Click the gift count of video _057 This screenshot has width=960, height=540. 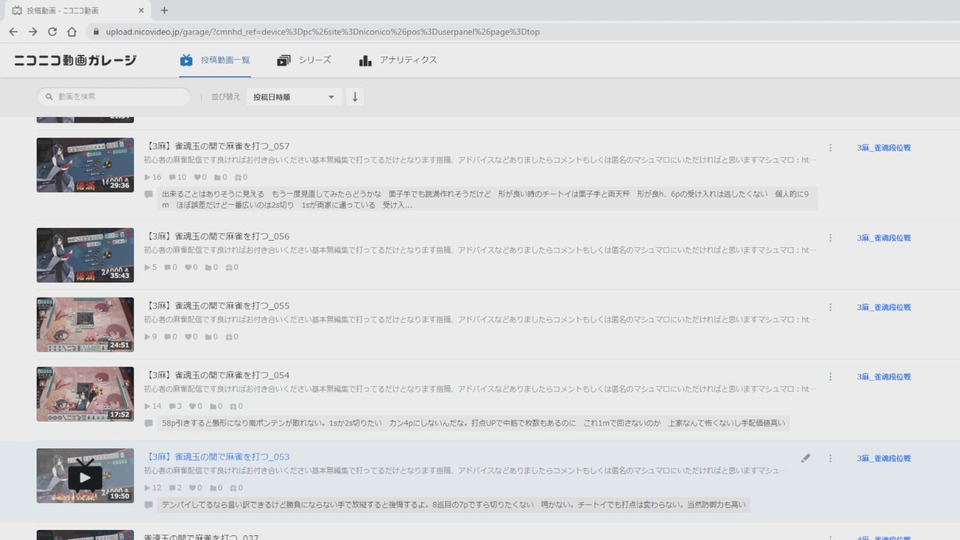click(241, 177)
